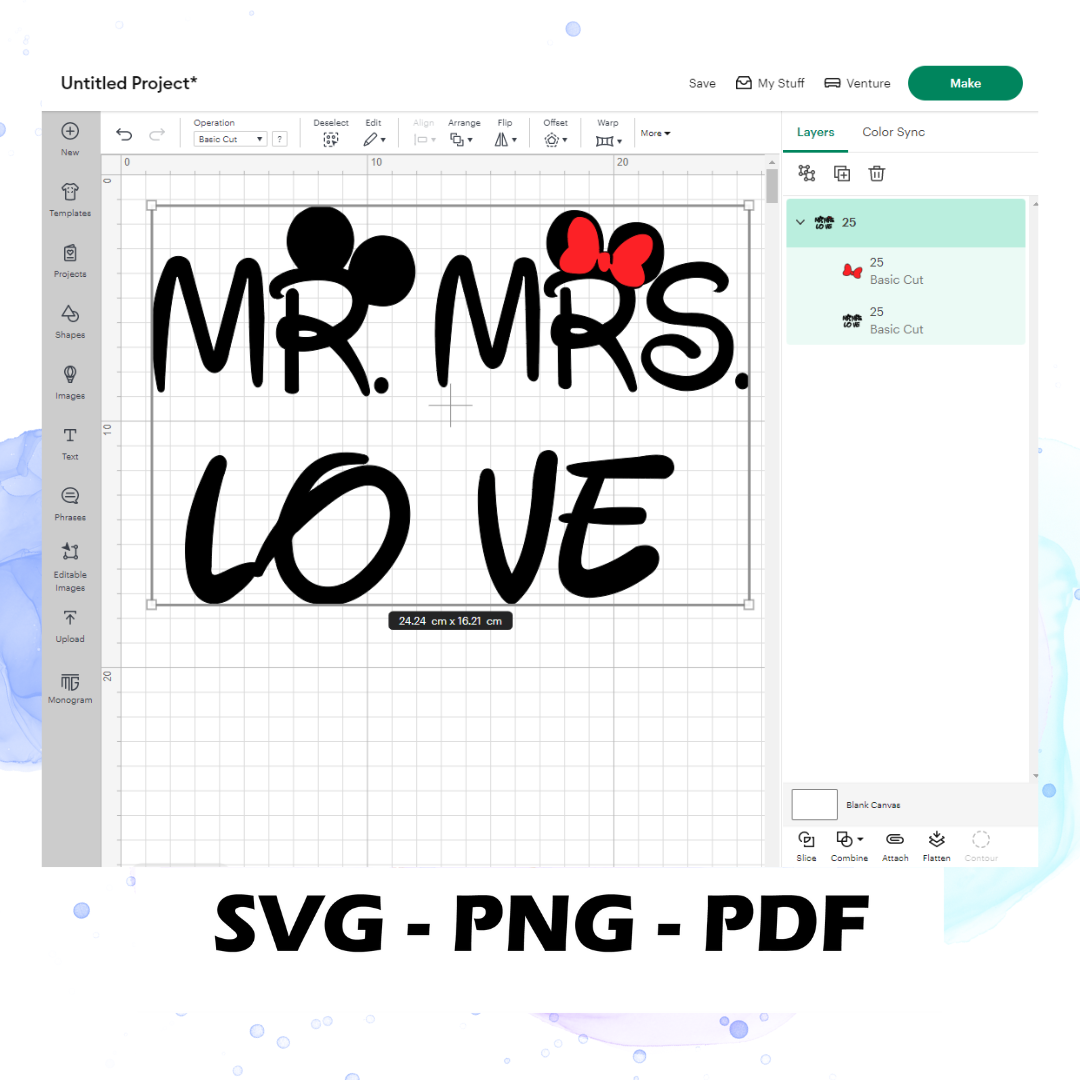Viewport: 1080px width, 1080px height.
Task: Open the Flip dropdown
Action: click(505, 140)
